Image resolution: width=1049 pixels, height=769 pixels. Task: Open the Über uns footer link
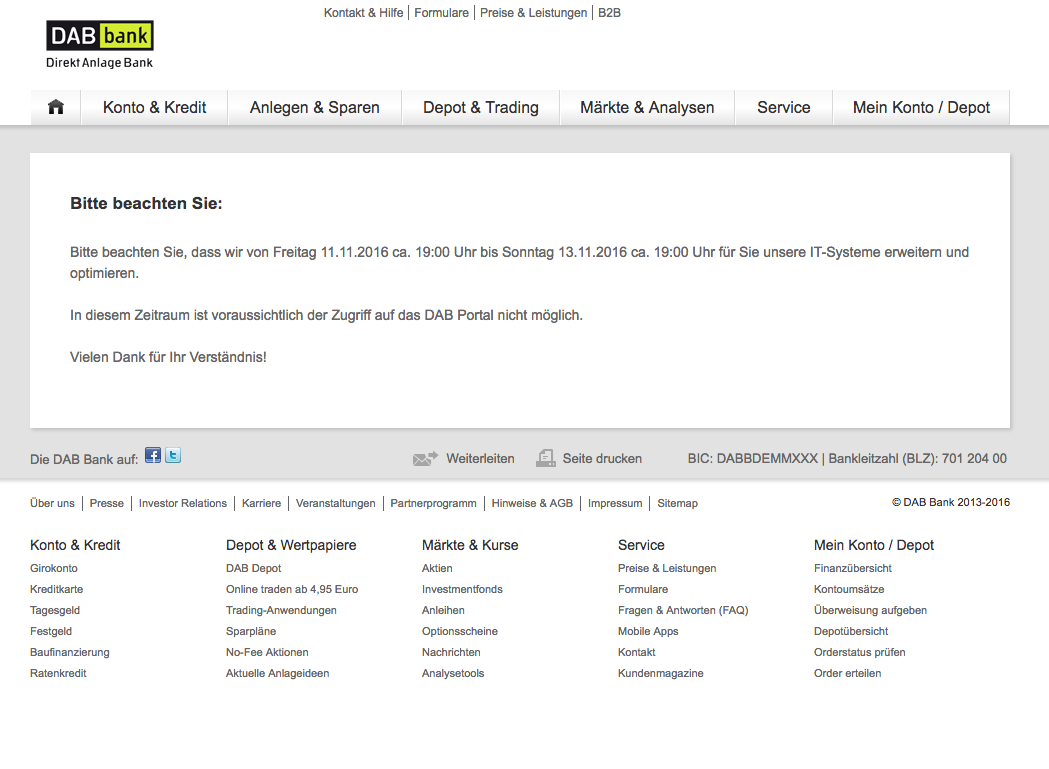[52, 503]
